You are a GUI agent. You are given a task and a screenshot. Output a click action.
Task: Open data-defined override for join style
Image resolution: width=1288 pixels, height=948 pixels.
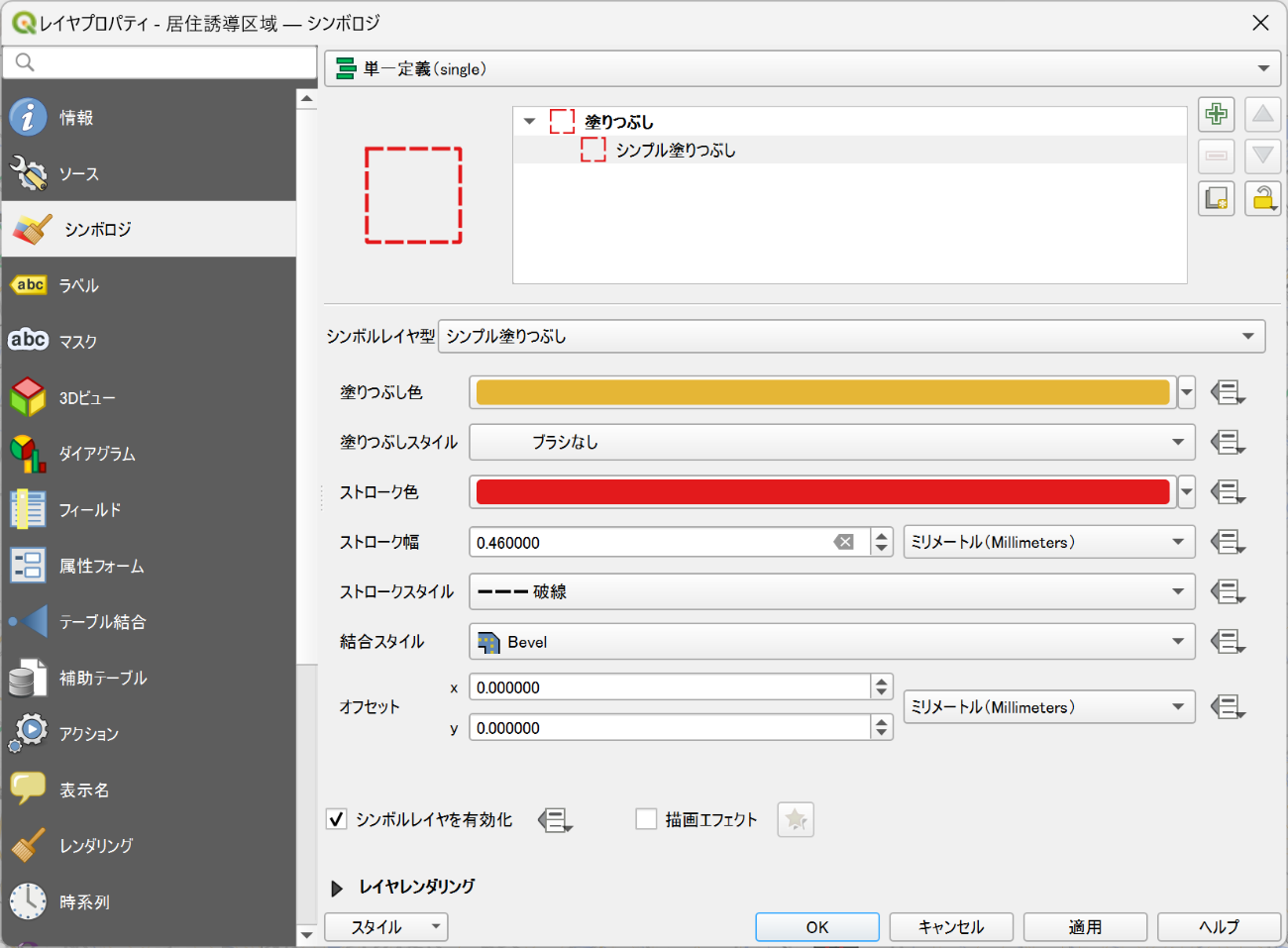coord(1227,642)
